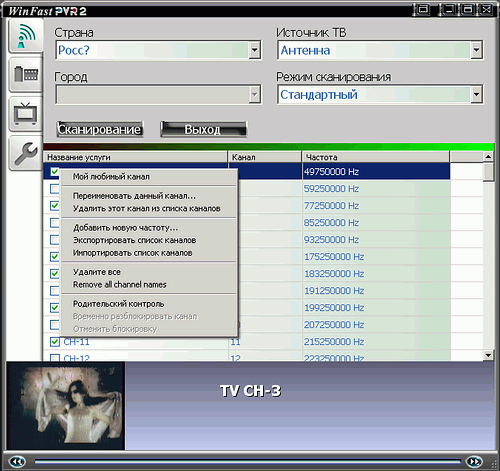
Task: Click the bottom horizontal slider bar
Action: click(x=247, y=461)
